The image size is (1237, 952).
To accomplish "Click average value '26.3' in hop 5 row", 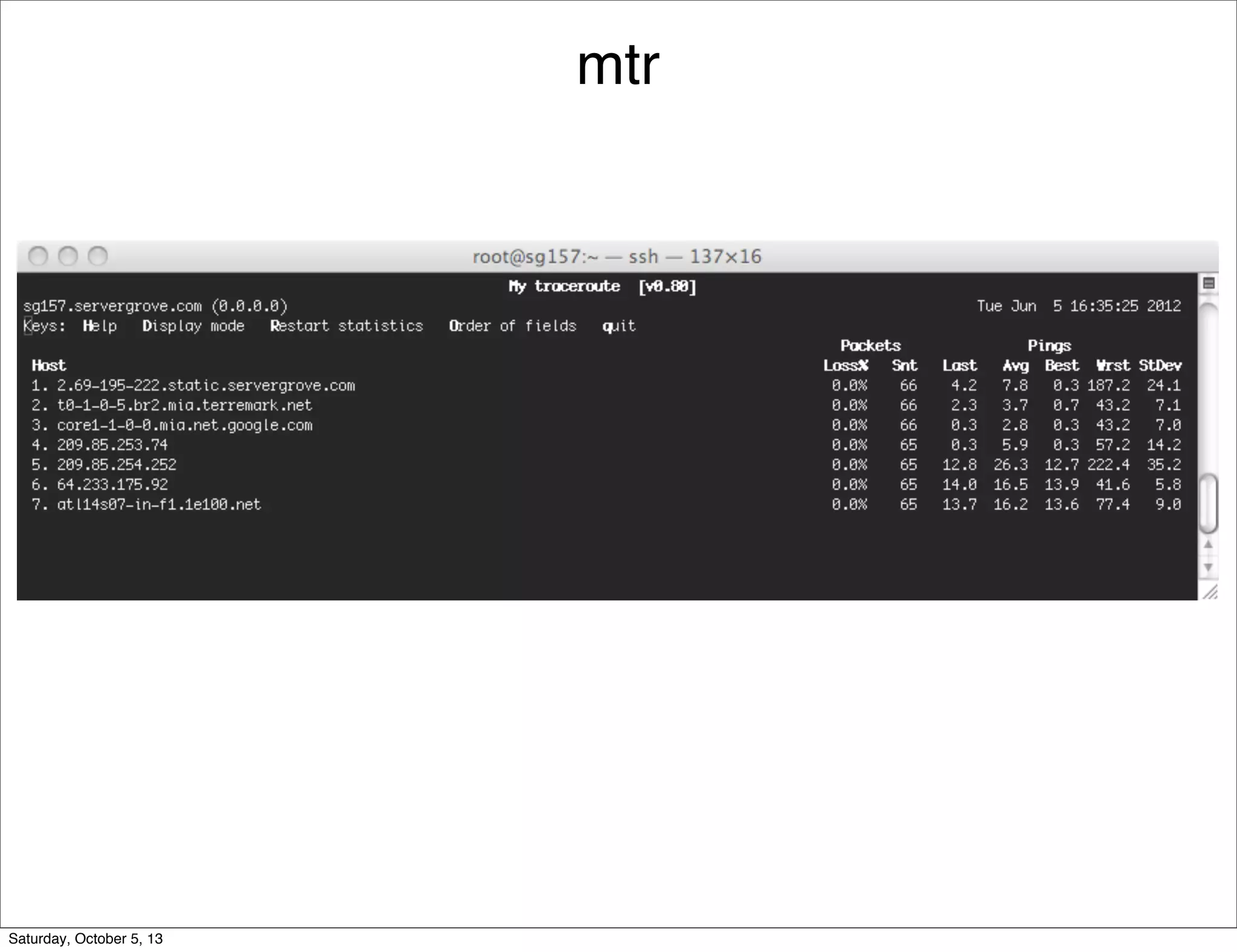I will [1010, 465].
